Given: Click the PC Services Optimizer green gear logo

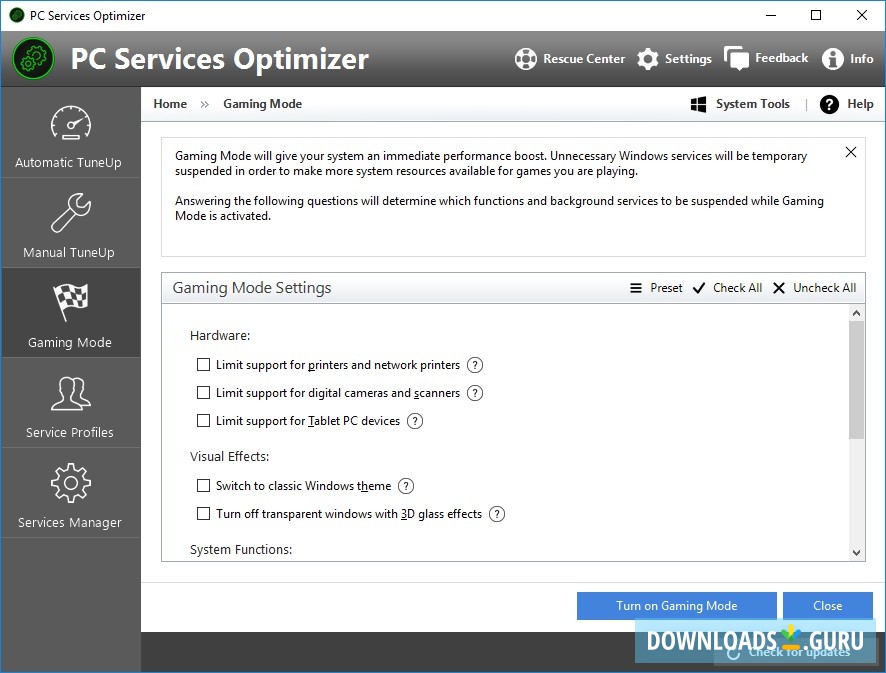Looking at the screenshot, I should [33, 58].
